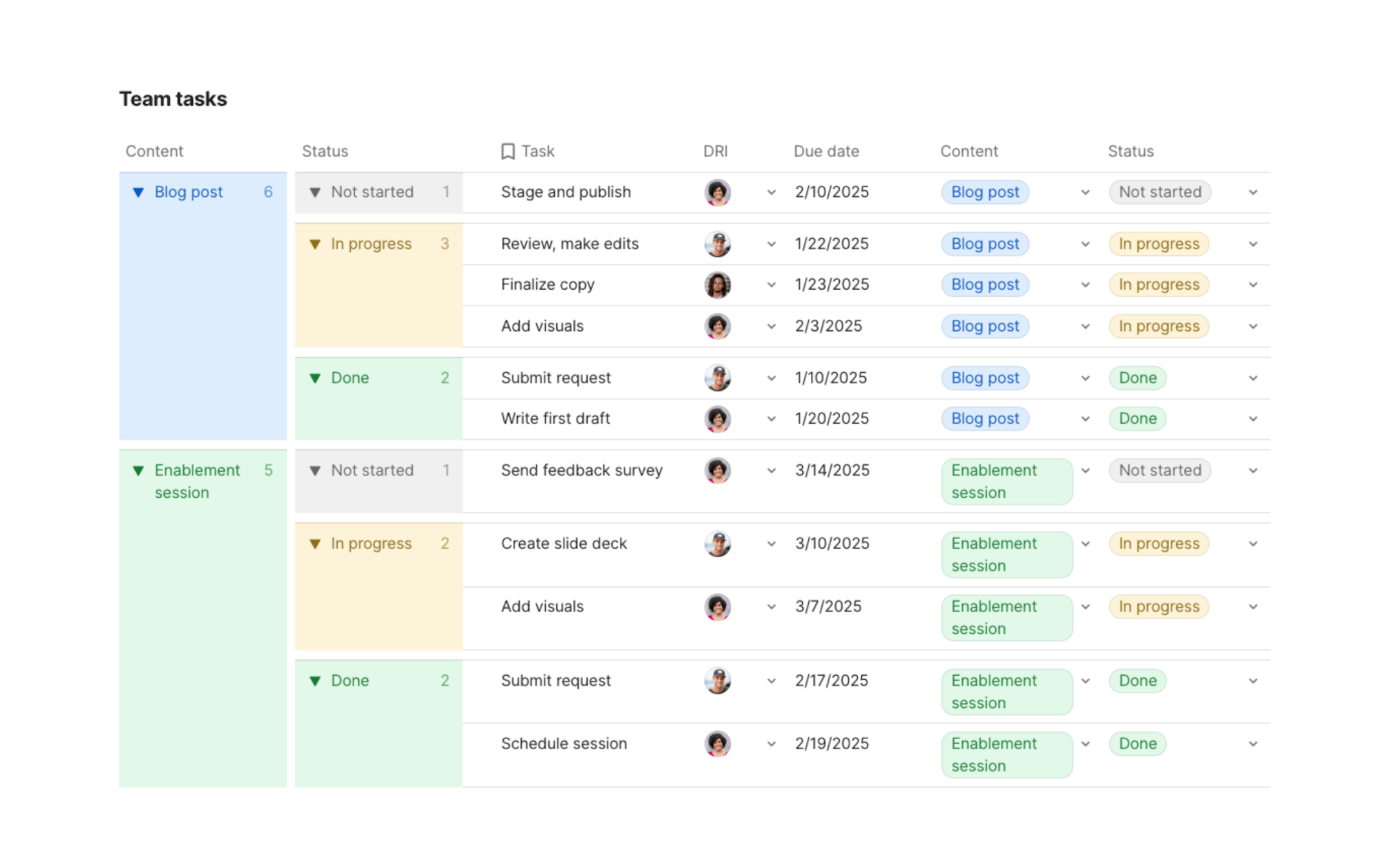
Task: Collapse the Enablement session group
Action: coord(138,471)
